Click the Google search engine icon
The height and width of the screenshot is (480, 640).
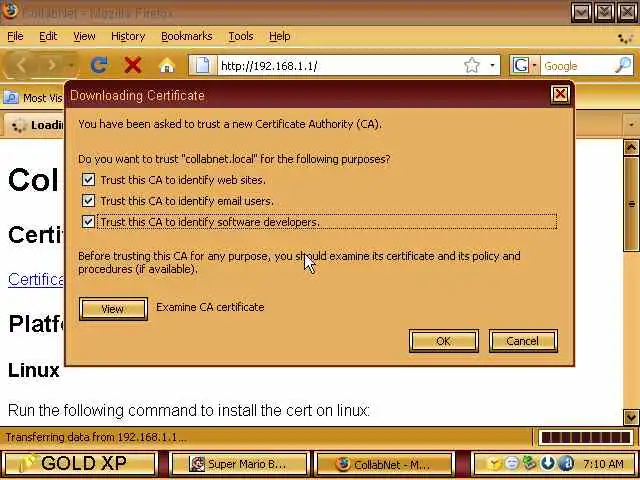pyautogui.click(x=520, y=65)
